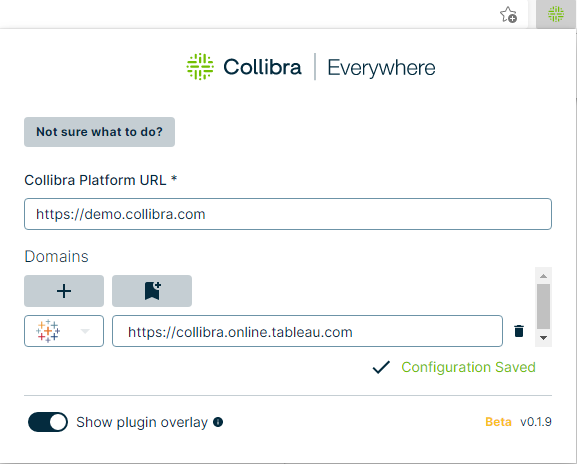Click the Collibra Platform URL input field

point(288,214)
